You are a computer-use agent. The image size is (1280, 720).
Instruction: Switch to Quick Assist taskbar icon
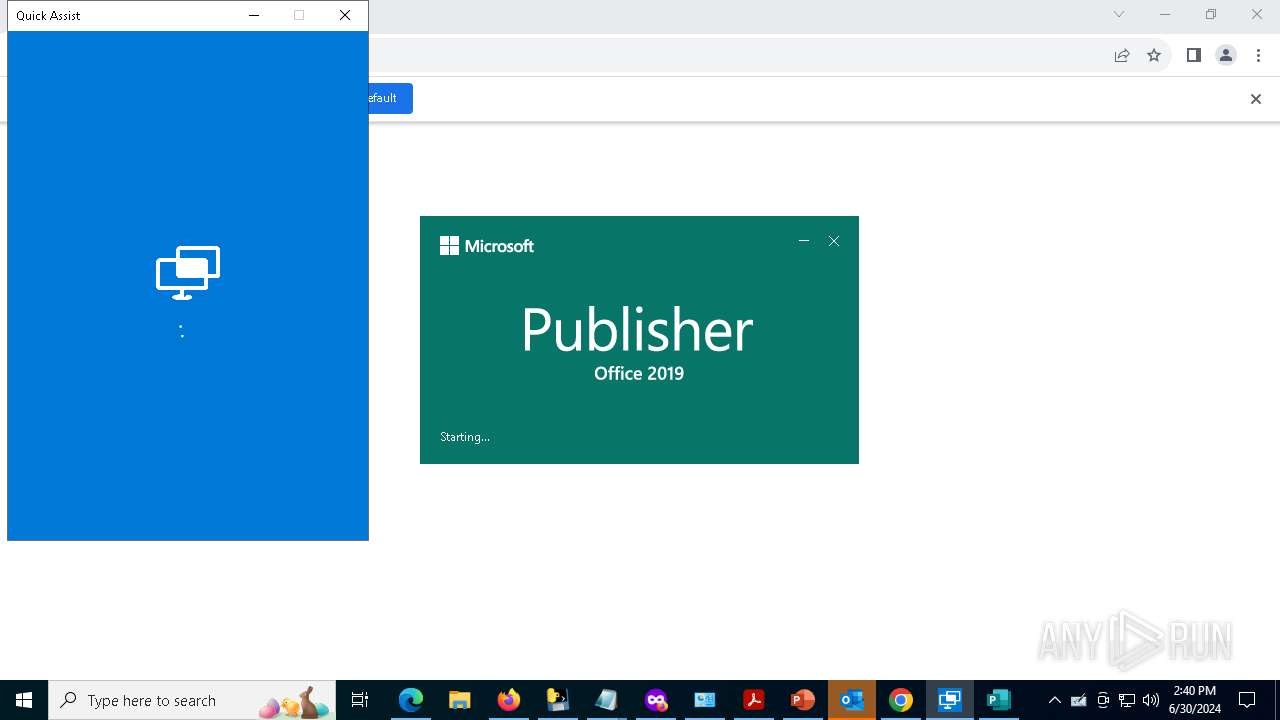pos(950,700)
